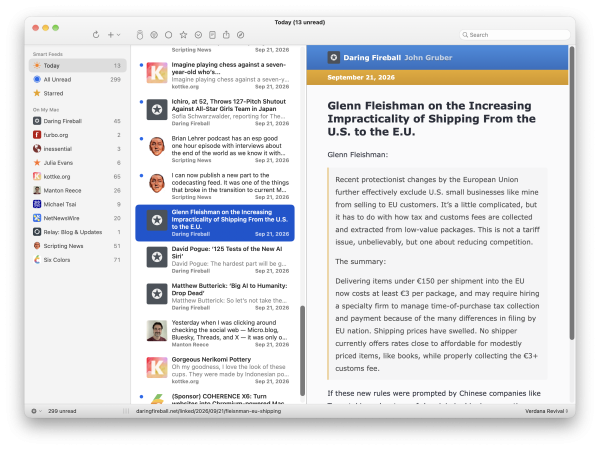Click the star thumbnail on David Pogue article
Image resolution: width=600 pixels, height=450 pixels.
(x=157, y=257)
